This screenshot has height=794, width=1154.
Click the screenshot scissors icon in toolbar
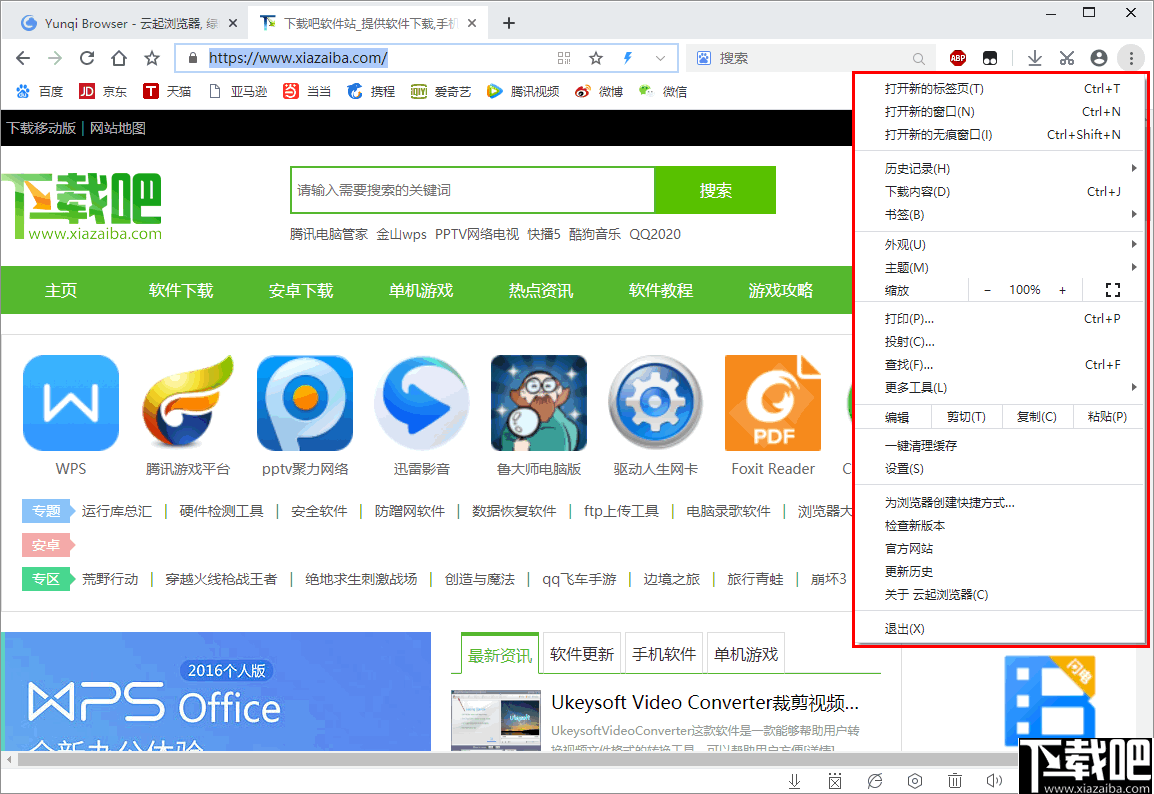1066,57
